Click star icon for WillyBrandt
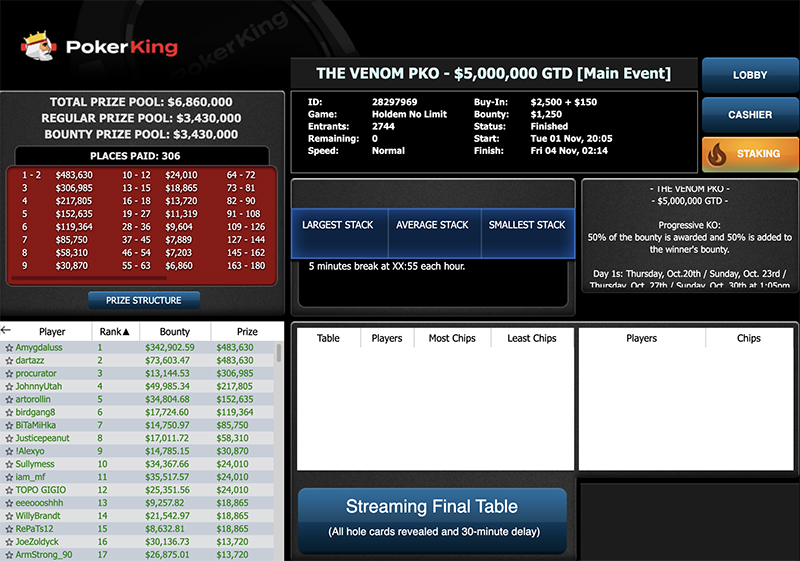The width and height of the screenshot is (800, 561). coord(9,516)
